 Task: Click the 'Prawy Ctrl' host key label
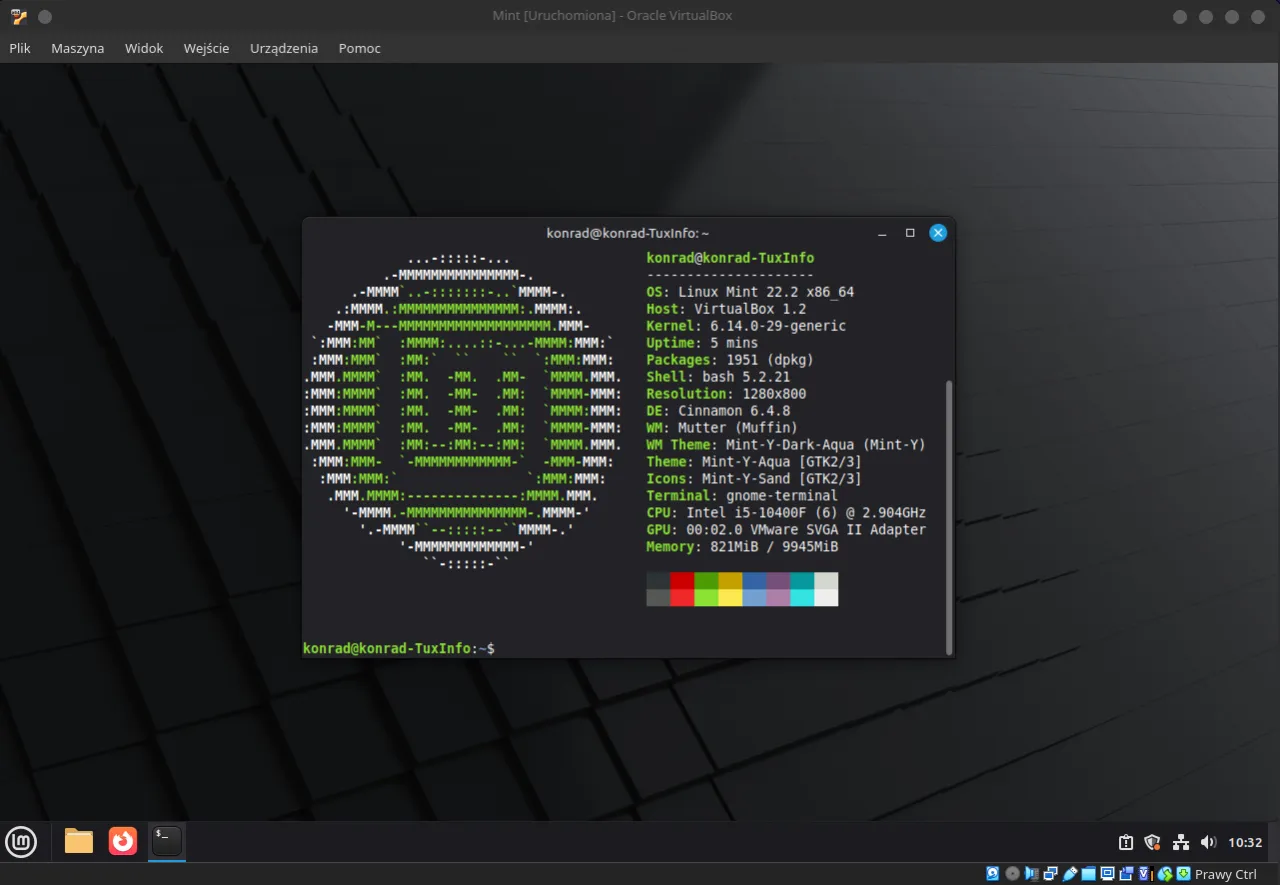pyautogui.click(x=1226, y=874)
